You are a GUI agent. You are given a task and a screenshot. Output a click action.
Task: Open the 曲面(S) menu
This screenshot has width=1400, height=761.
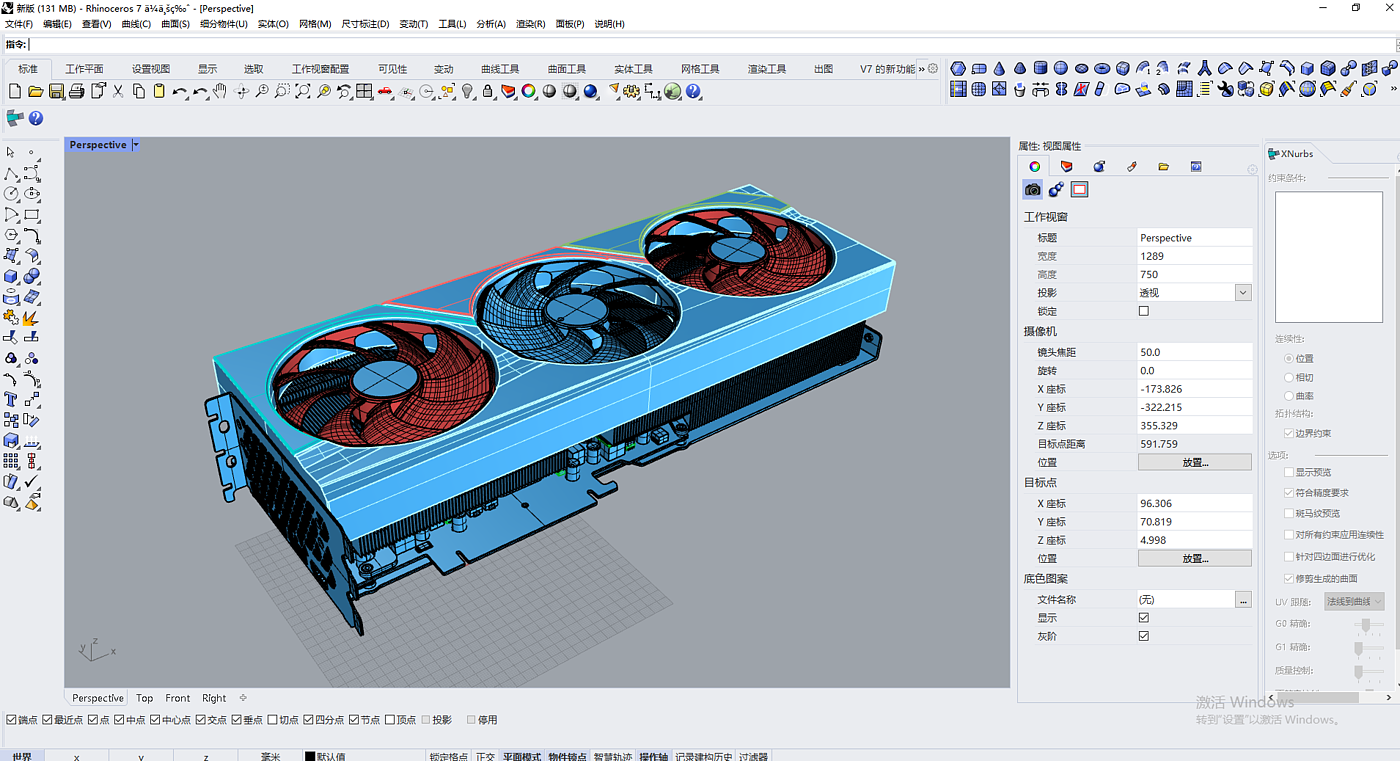point(175,24)
